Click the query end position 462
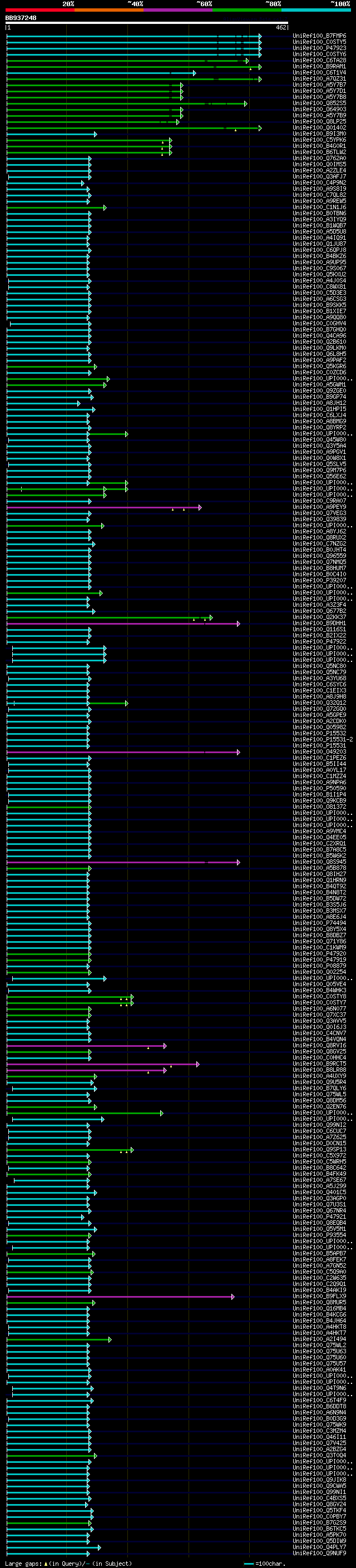Image resolution: width=356 pixels, height=1568 pixels. 281,27
